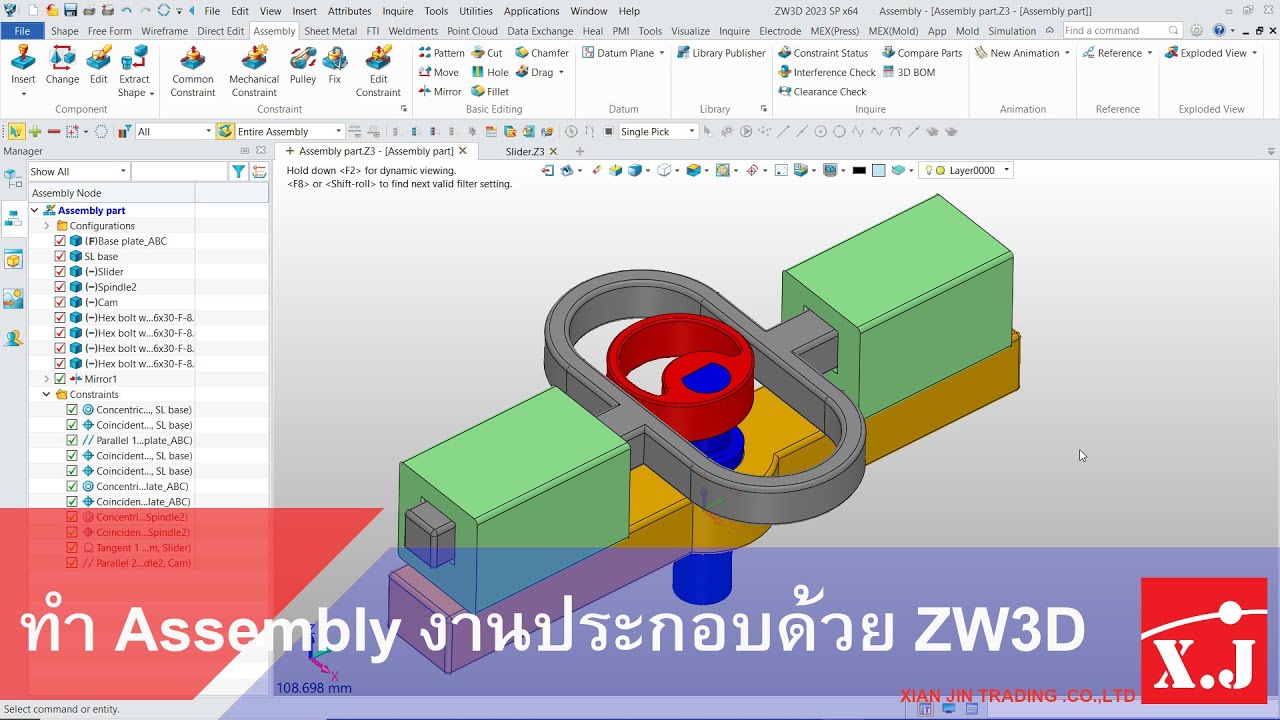Toggle the Parallel 1...plate_ABC) constraint checkbox
1280x720 pixels.
(72, 440)
